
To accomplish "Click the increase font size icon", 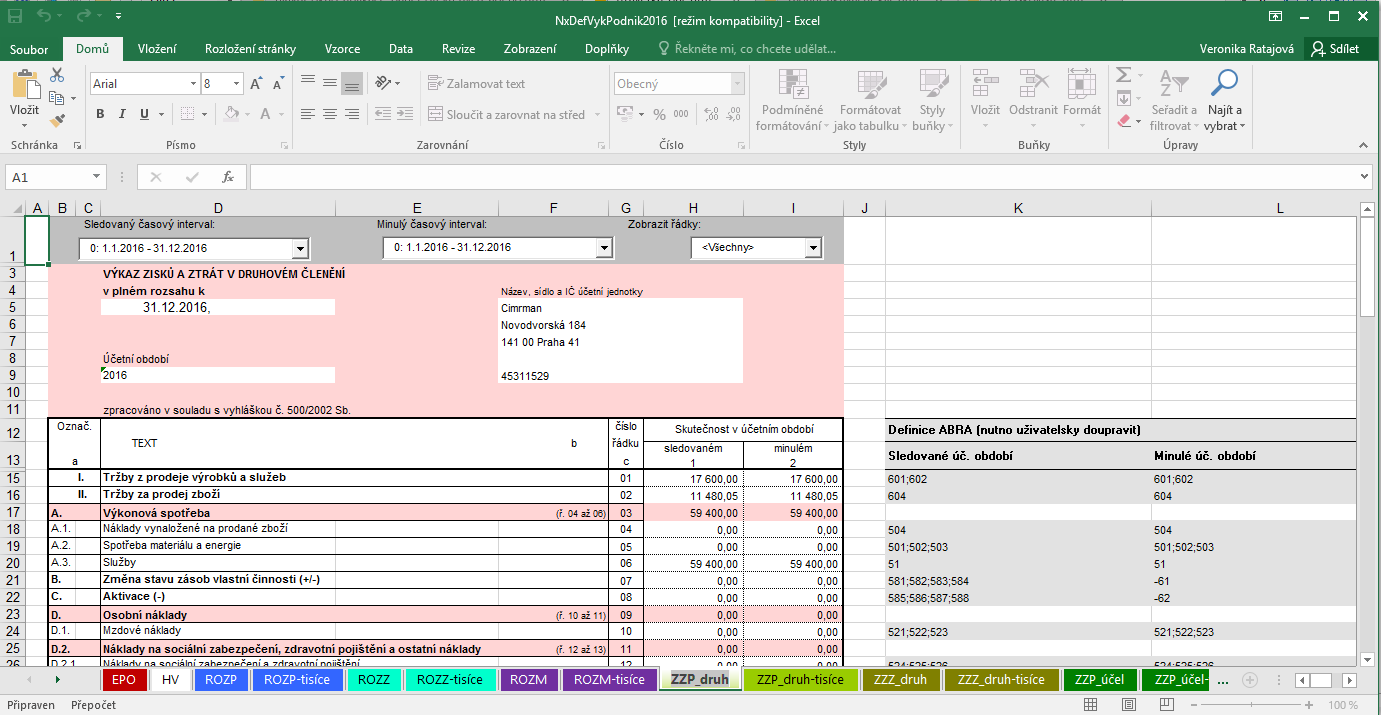I will pyautogui.click(x=256, y=85).
